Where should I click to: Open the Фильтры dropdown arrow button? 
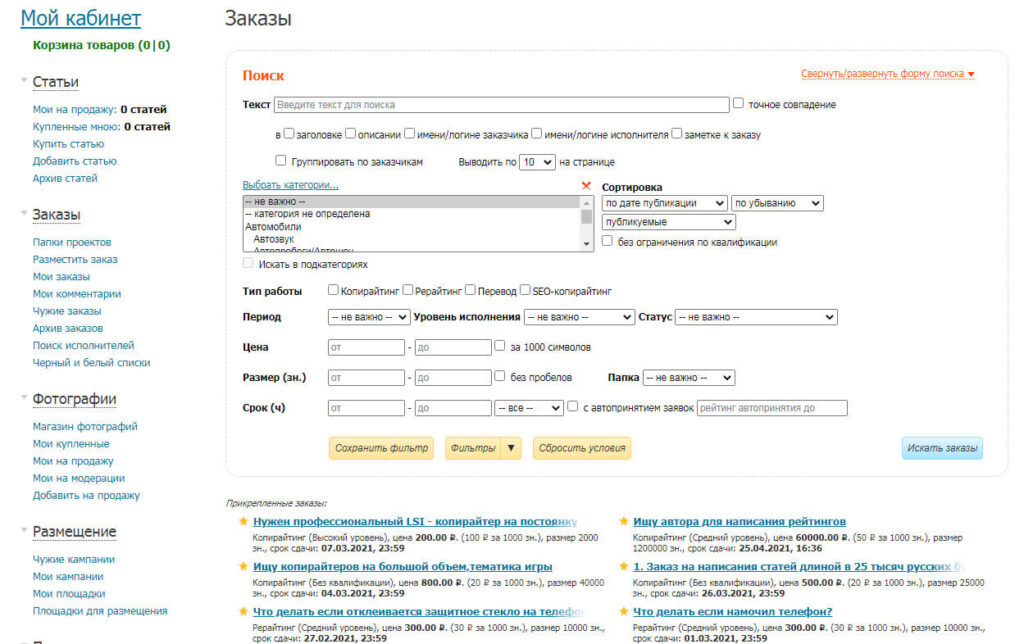[512, 448]
